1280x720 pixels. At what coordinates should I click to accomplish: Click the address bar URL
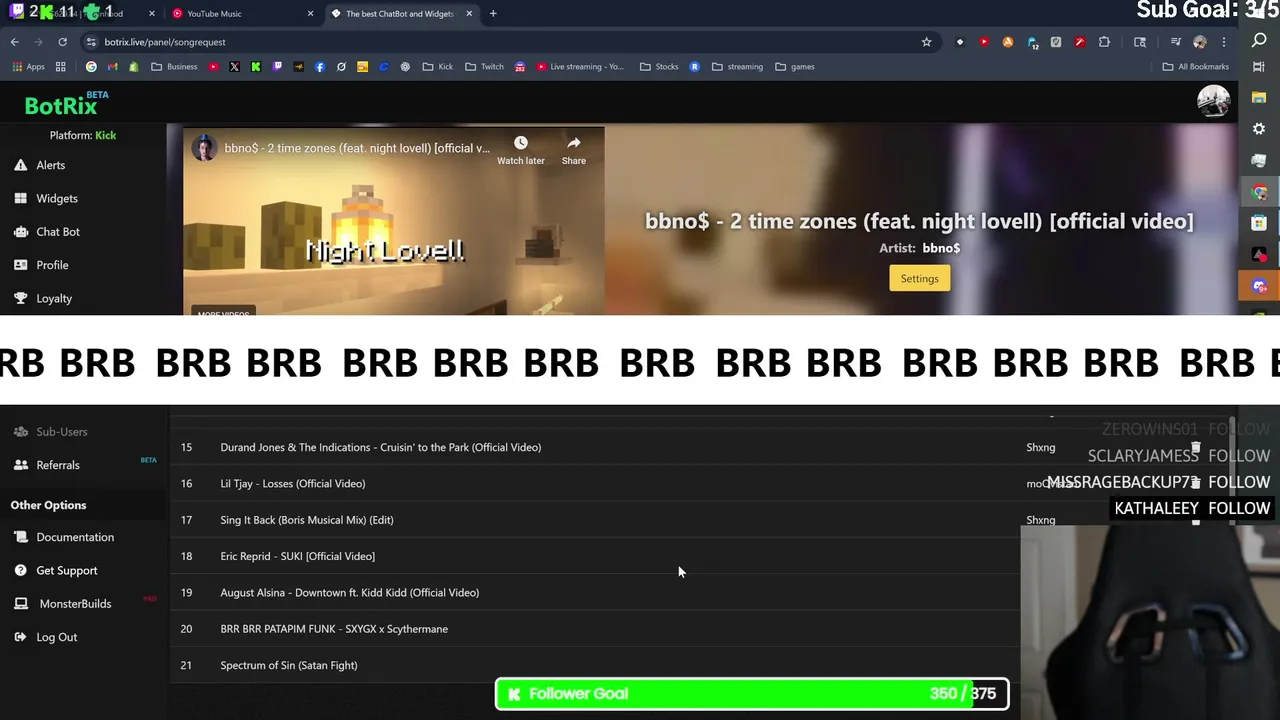click(165, 42)
